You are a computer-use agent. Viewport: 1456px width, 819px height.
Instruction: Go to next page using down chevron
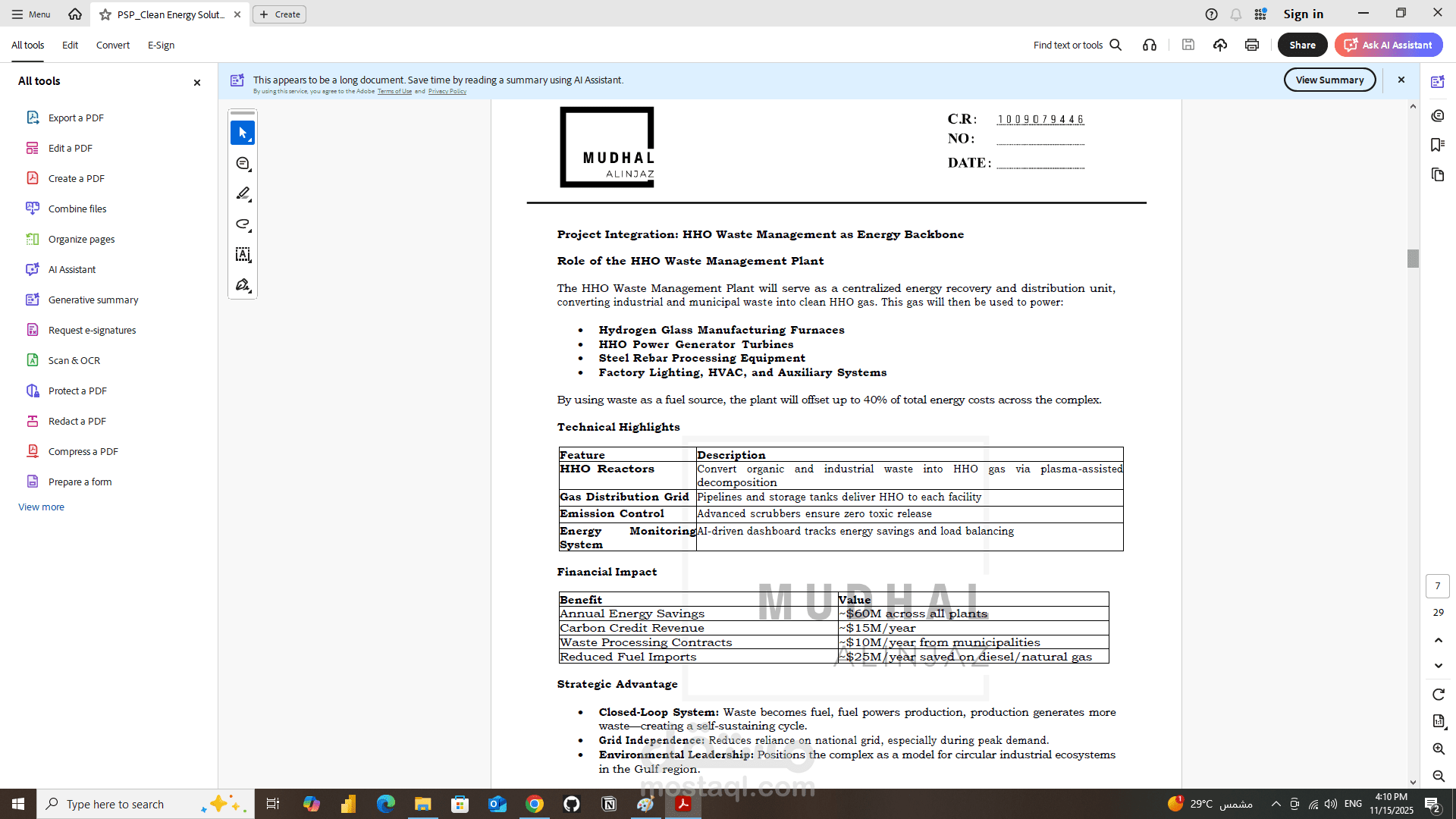coord(1439,666)
